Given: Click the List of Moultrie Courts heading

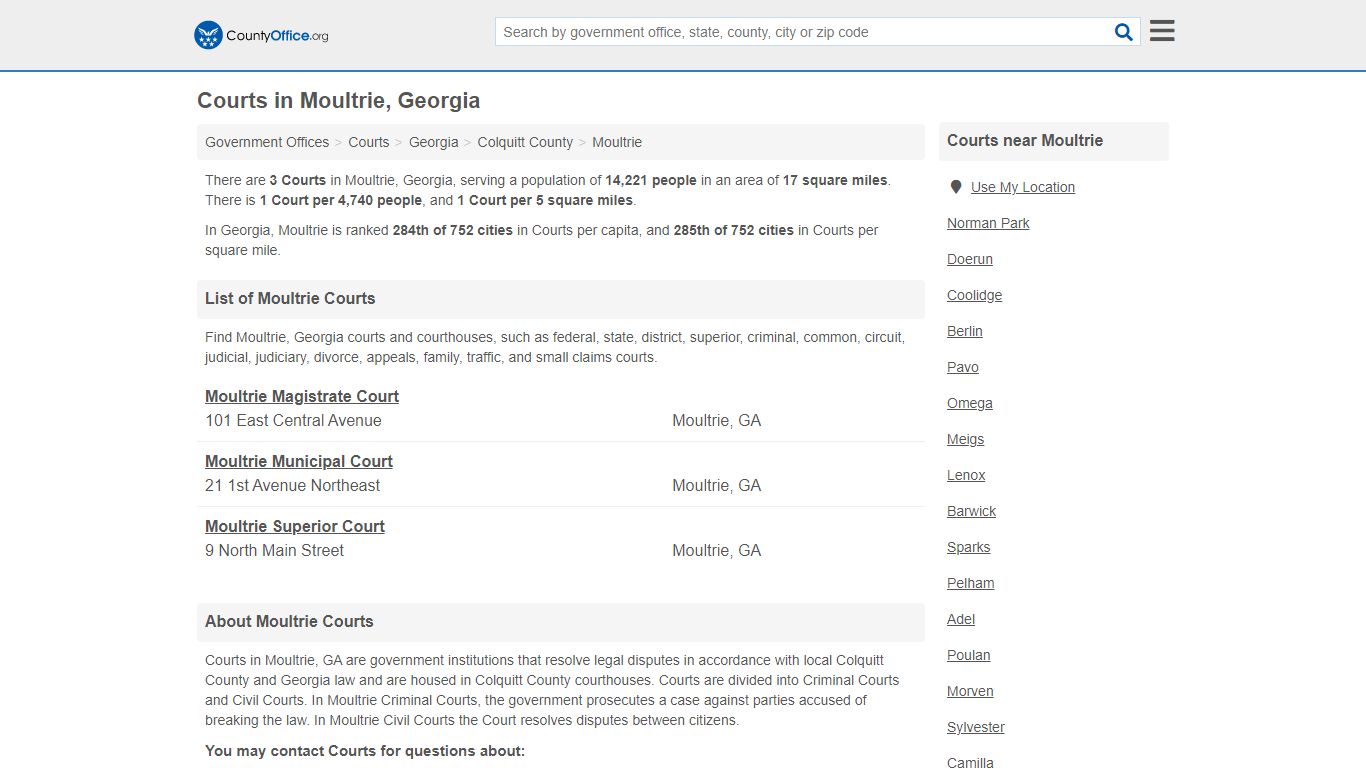Looking at the screenshot, I should point(290,298).
